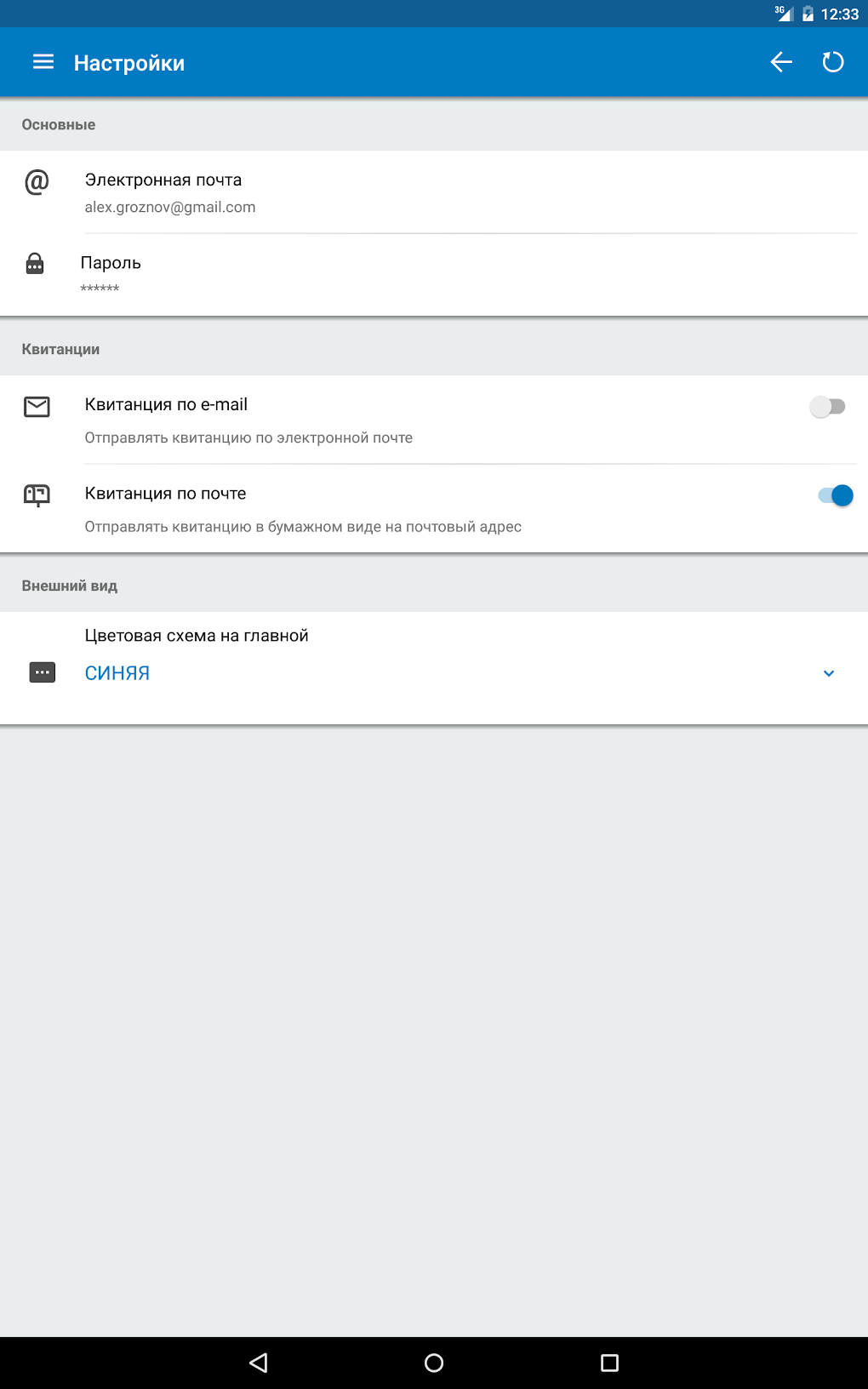
Task: Open the Электронная почта setting
Action: (x=163, y=180)
